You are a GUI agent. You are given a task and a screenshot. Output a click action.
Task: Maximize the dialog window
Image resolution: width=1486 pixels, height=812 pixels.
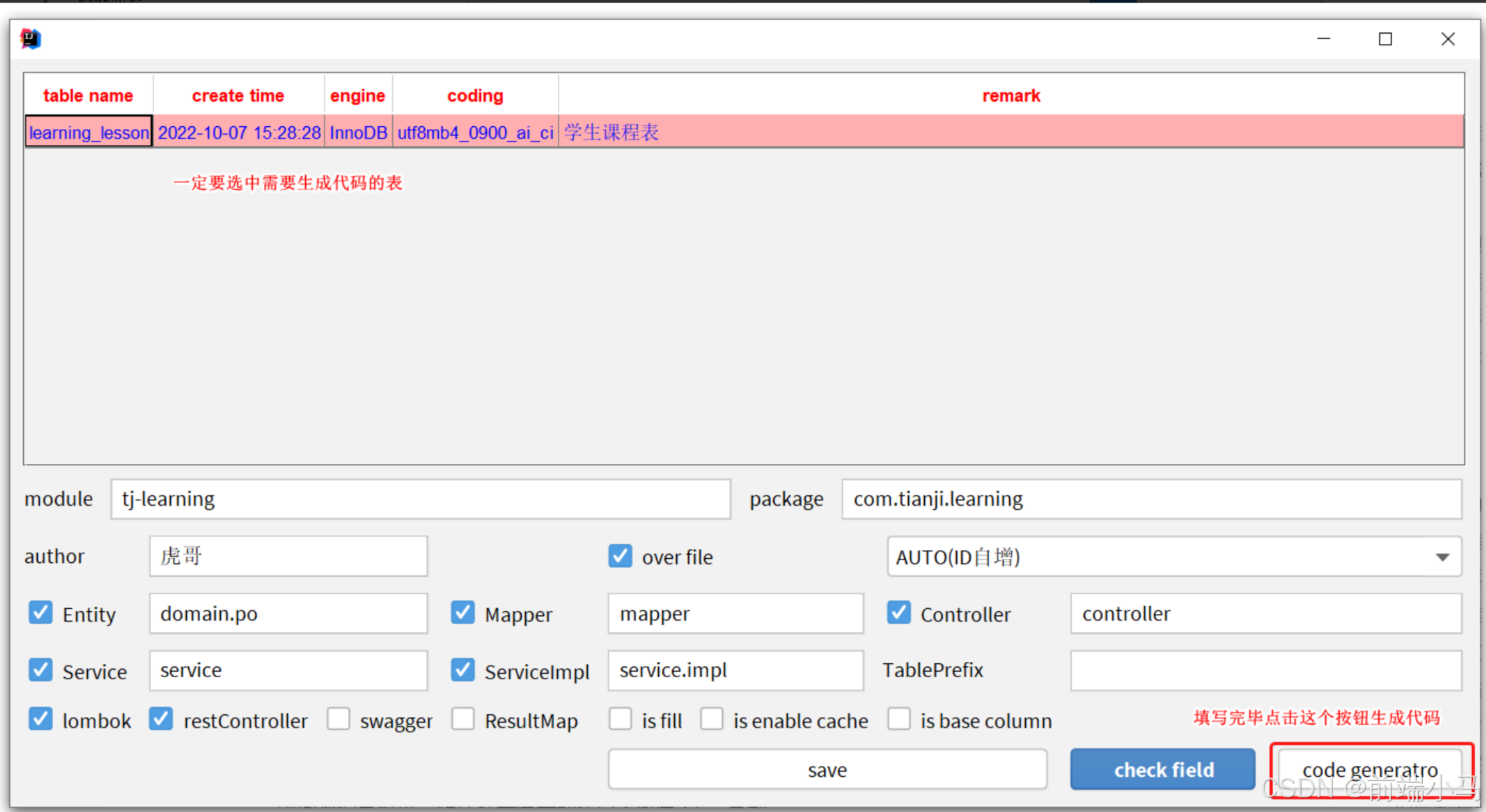click(1385, 39)
